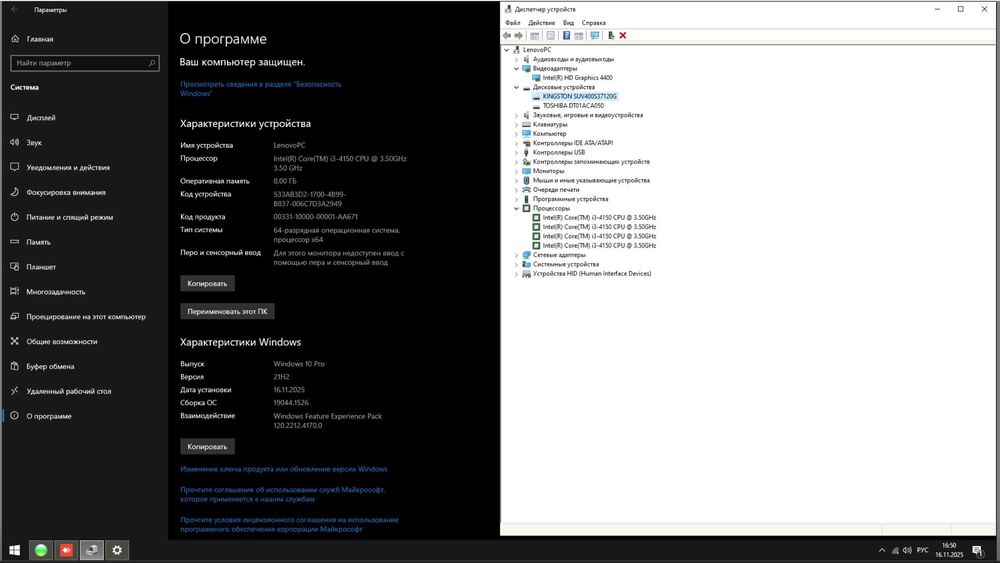This screenshot has height=563, width=1000.
Task: Open the Файл menu
Action: tap(513, 23)
